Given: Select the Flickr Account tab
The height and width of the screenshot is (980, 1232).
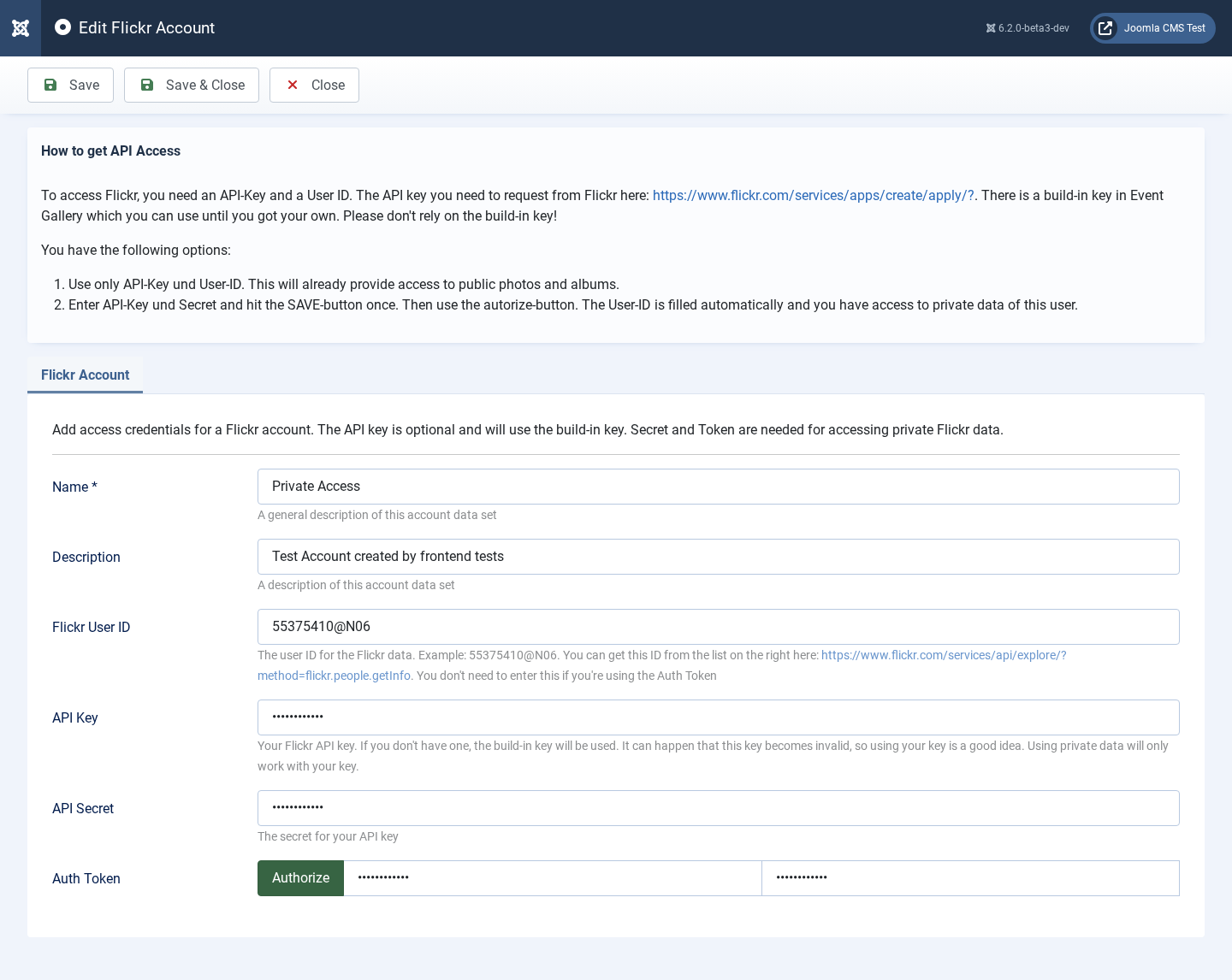Looking at the screenshot, I should [85, 375].
